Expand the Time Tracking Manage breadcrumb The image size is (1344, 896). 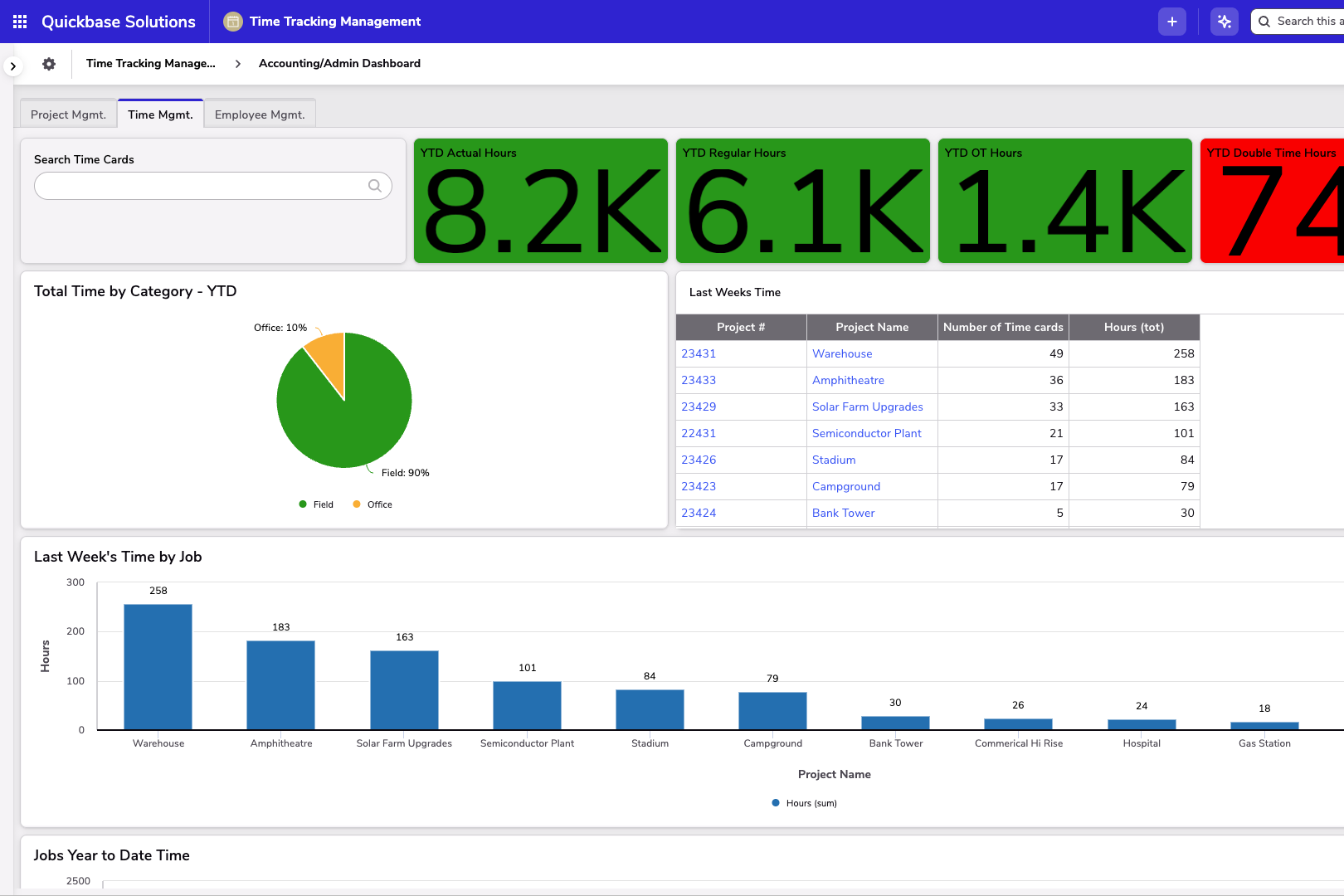tap(150, 63)
